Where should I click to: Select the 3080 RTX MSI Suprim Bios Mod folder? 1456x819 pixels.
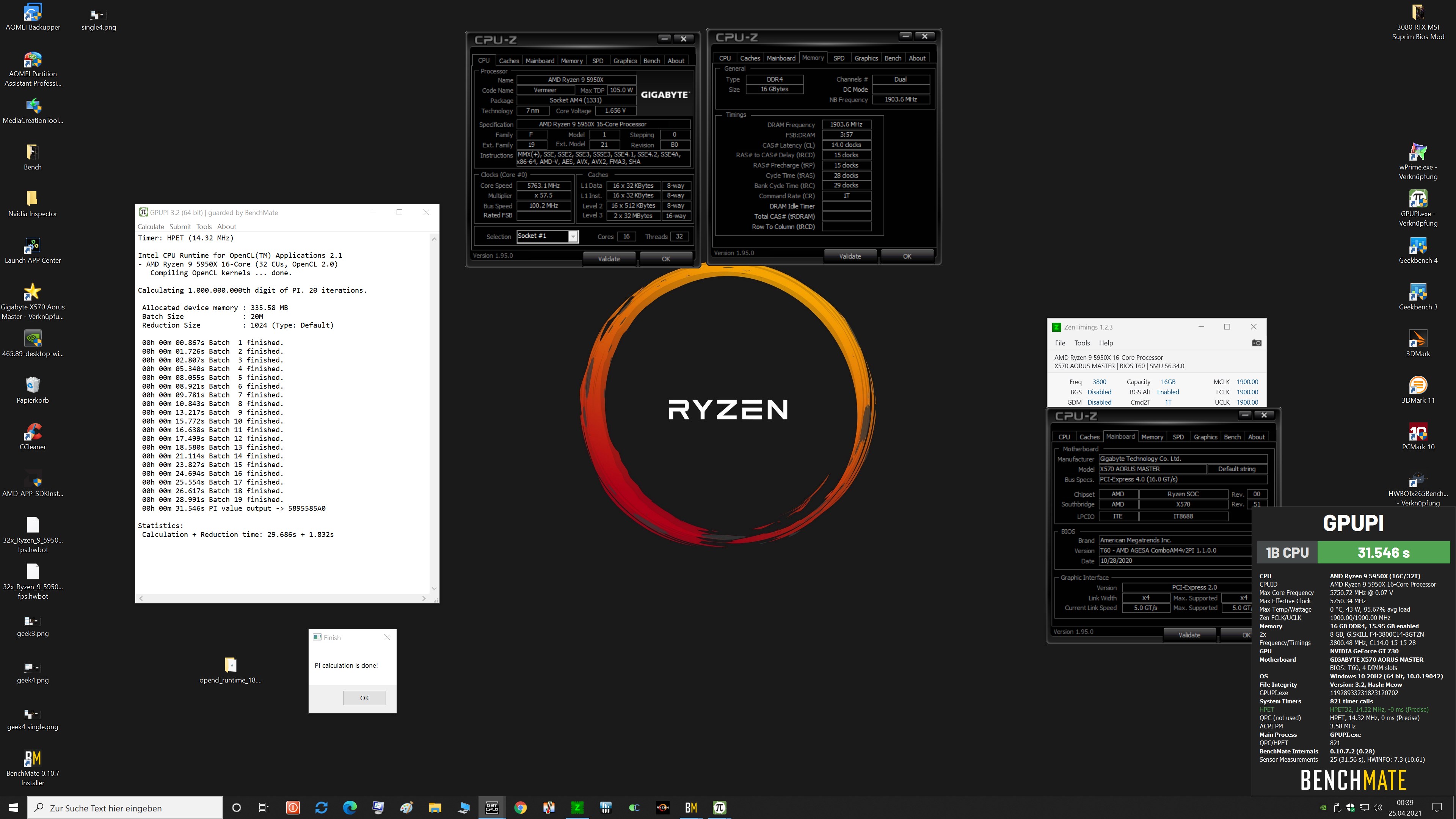click(x=1418, y=22)
